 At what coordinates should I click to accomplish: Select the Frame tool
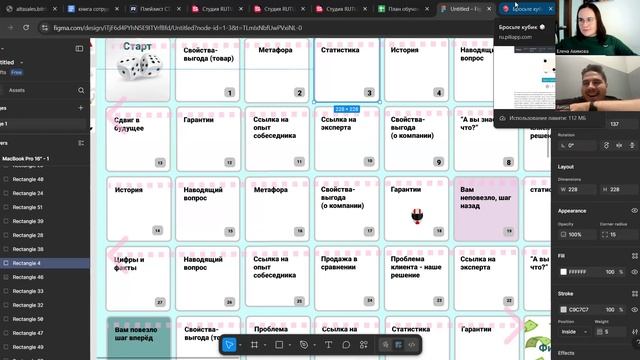pyautogui.click(x=254, y=345)
